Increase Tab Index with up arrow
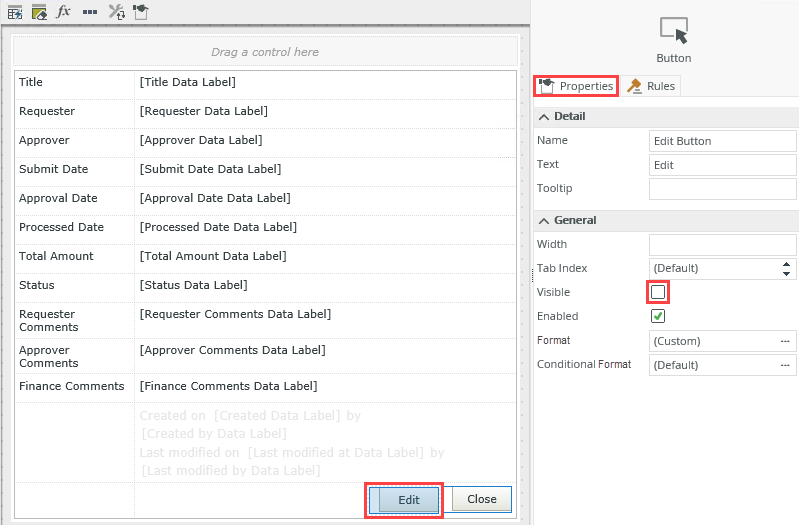The image size is (799, 525). (787, 264)
